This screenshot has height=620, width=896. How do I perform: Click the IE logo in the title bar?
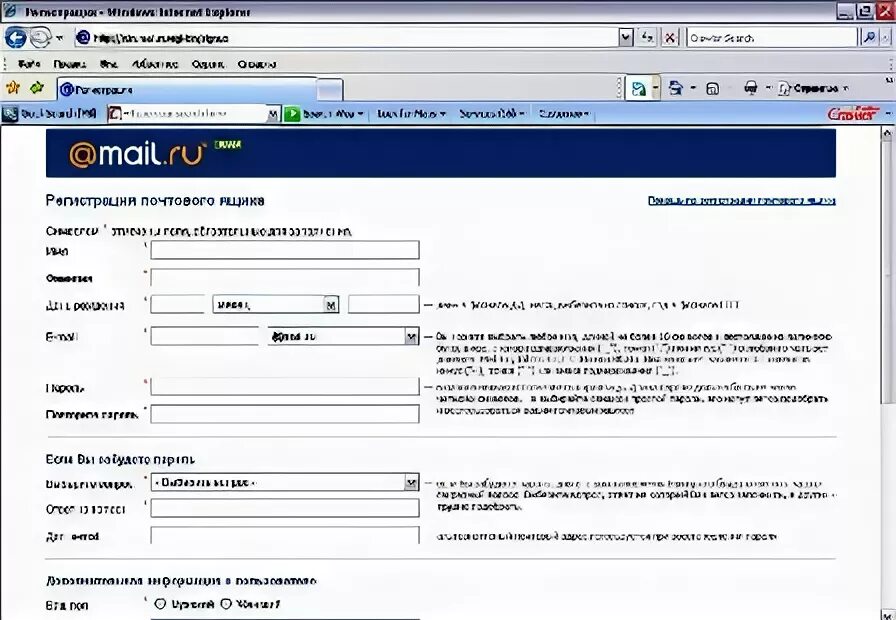click(11, 11)
